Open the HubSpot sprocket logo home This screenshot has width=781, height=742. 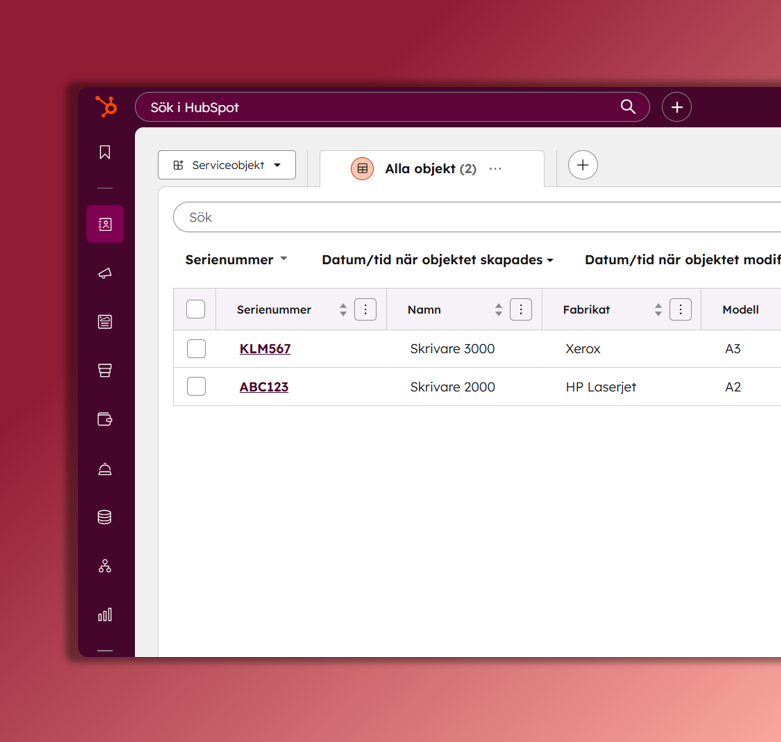106,107
